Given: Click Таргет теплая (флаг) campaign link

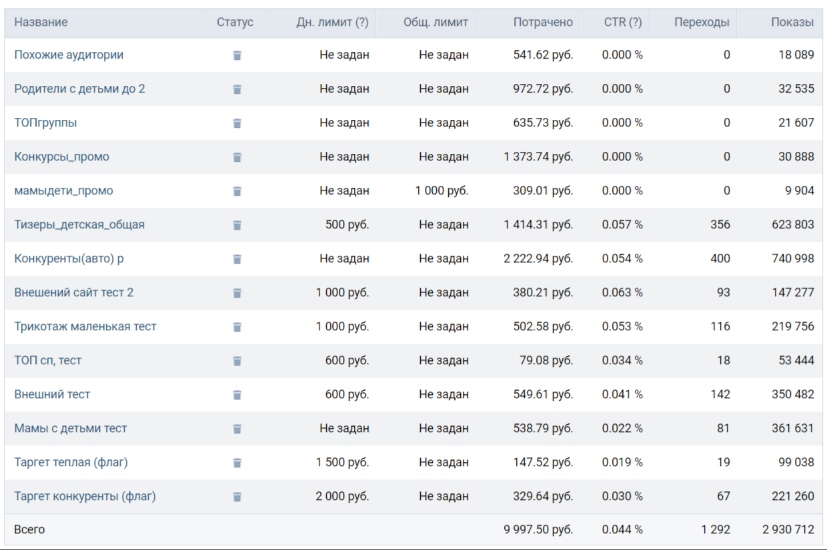Looking at the screenshot, I should point(71,462).
